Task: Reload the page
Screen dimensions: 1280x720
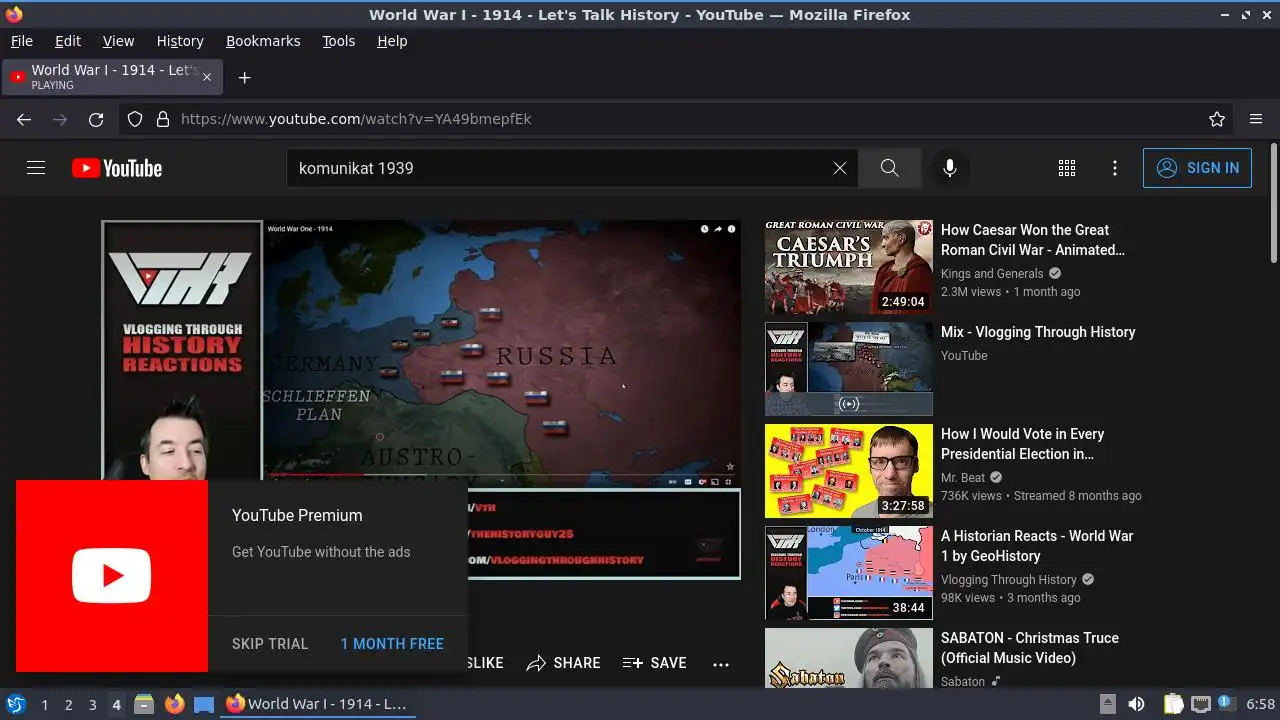Action: point(96,119)
